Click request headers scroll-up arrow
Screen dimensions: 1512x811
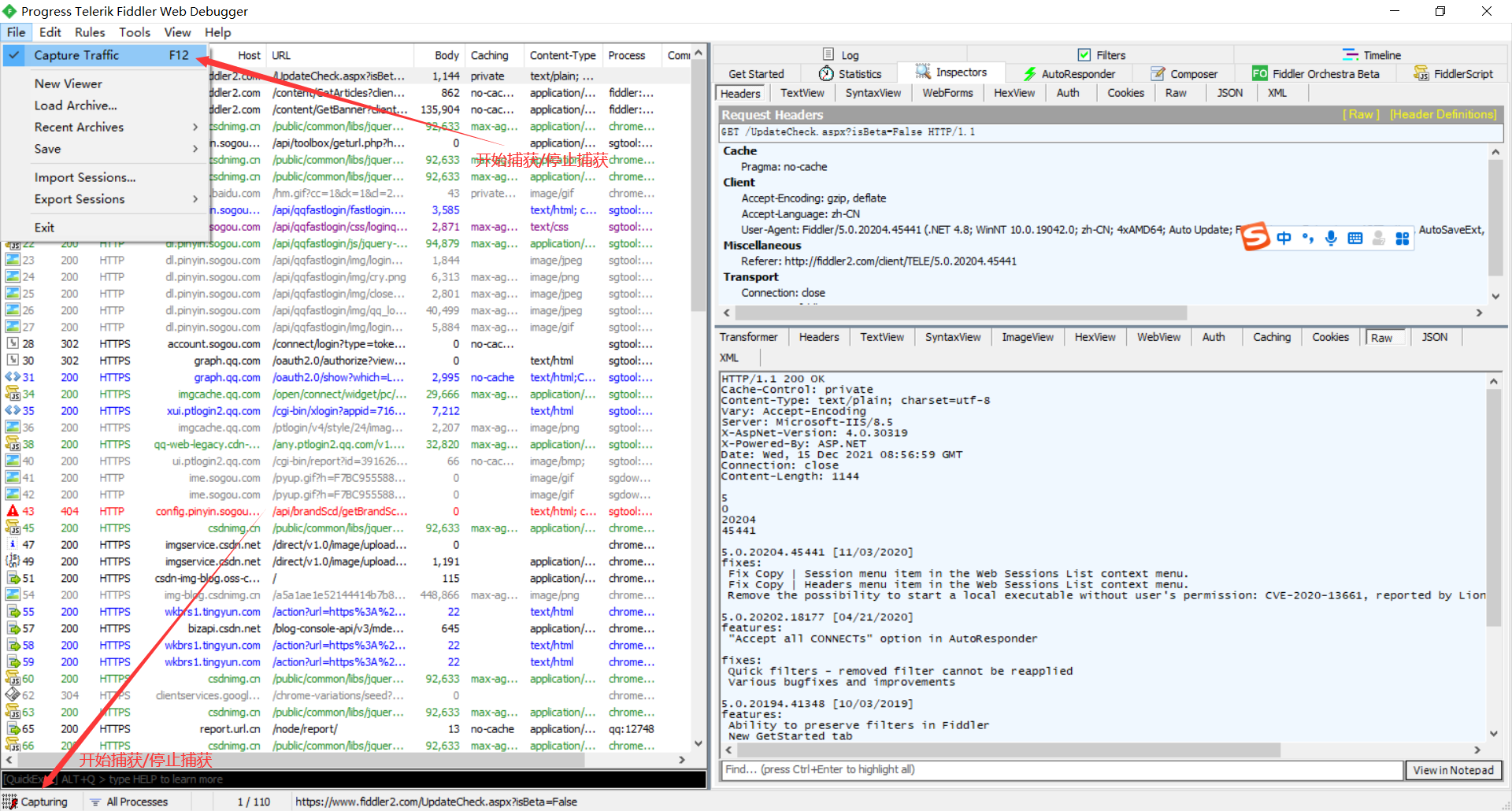(1495, 151)
